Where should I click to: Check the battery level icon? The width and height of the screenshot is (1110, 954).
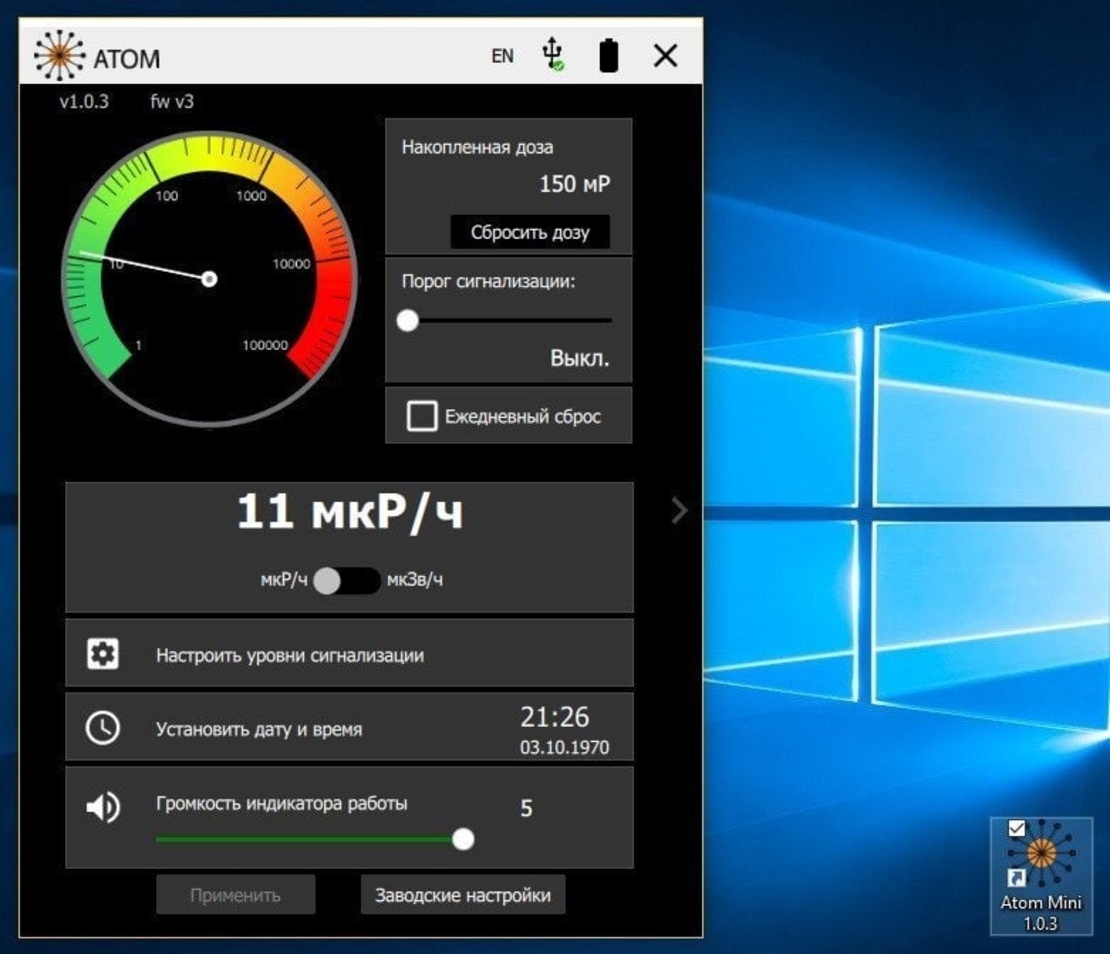[608, 55]
